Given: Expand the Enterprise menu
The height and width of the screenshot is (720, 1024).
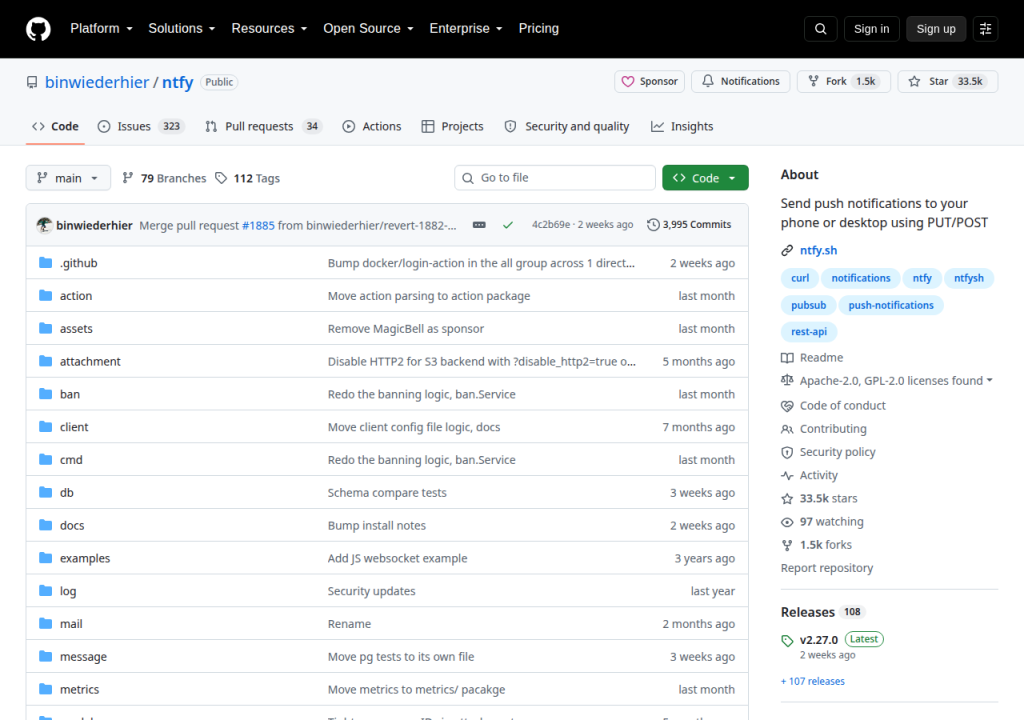Looking at the screenshot, I should tap(466, 29).
